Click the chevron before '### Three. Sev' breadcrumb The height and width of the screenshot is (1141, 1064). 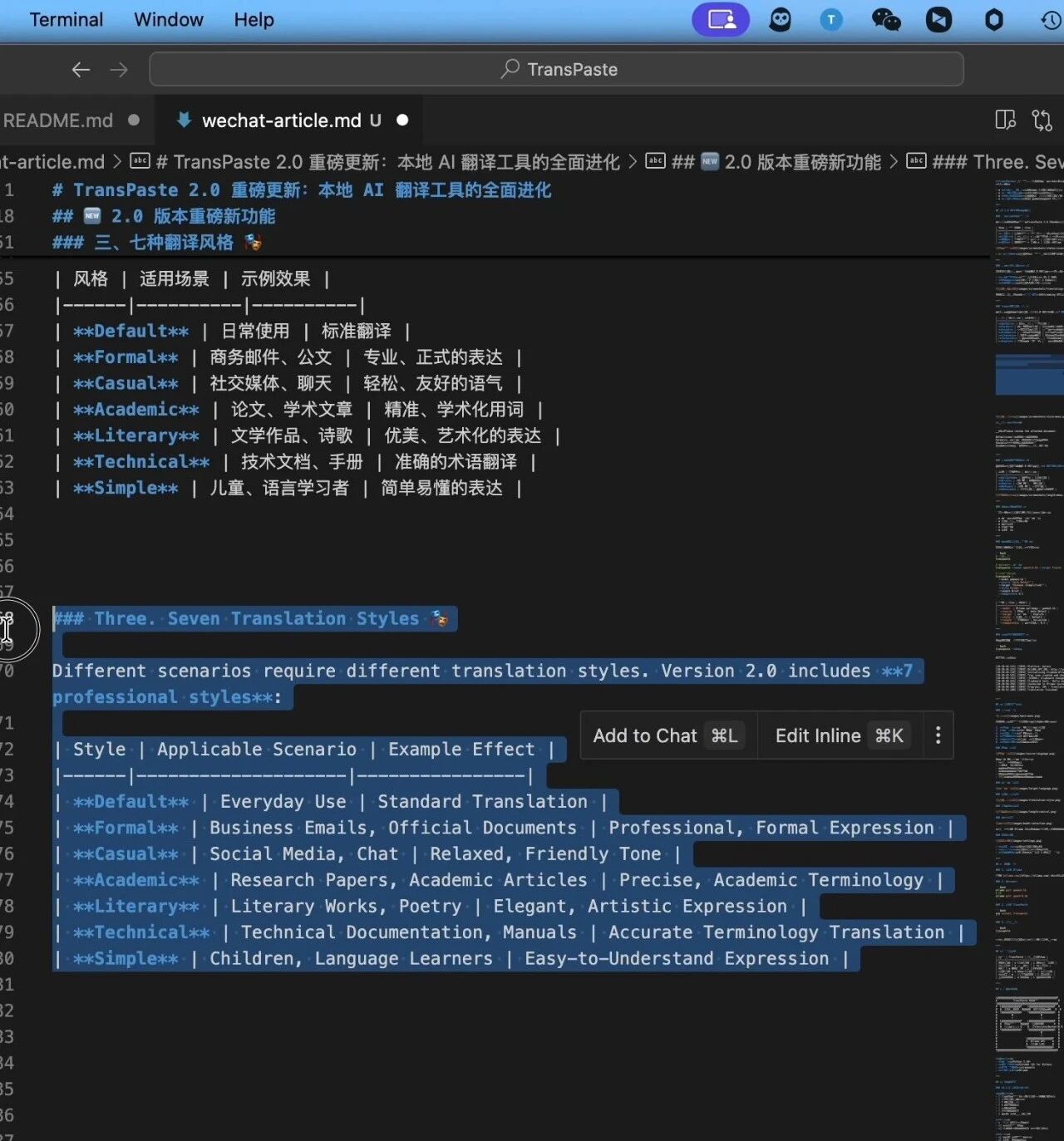pos(894,162)
